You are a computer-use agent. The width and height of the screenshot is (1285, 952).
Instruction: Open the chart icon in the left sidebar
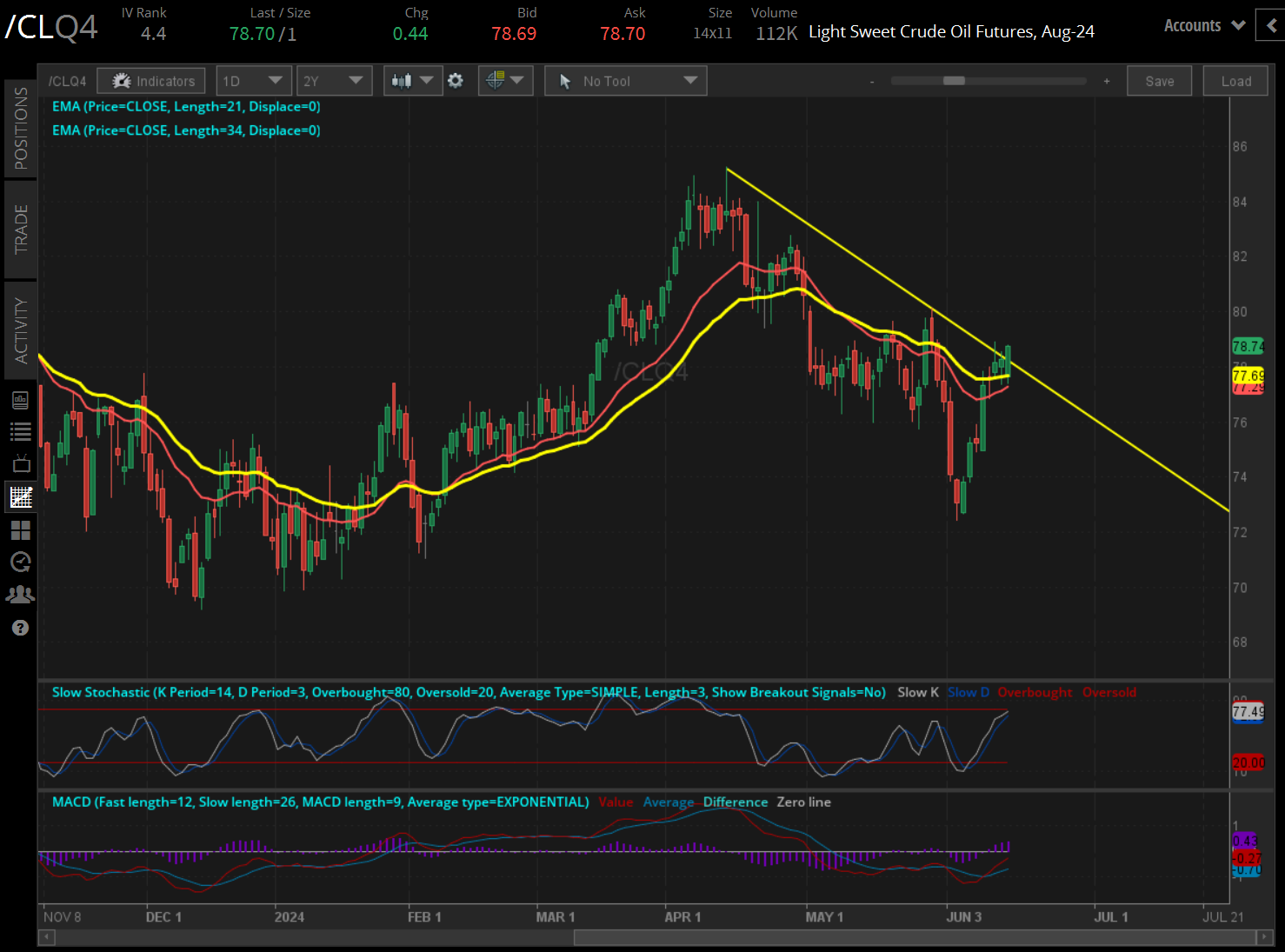point(21,497)
